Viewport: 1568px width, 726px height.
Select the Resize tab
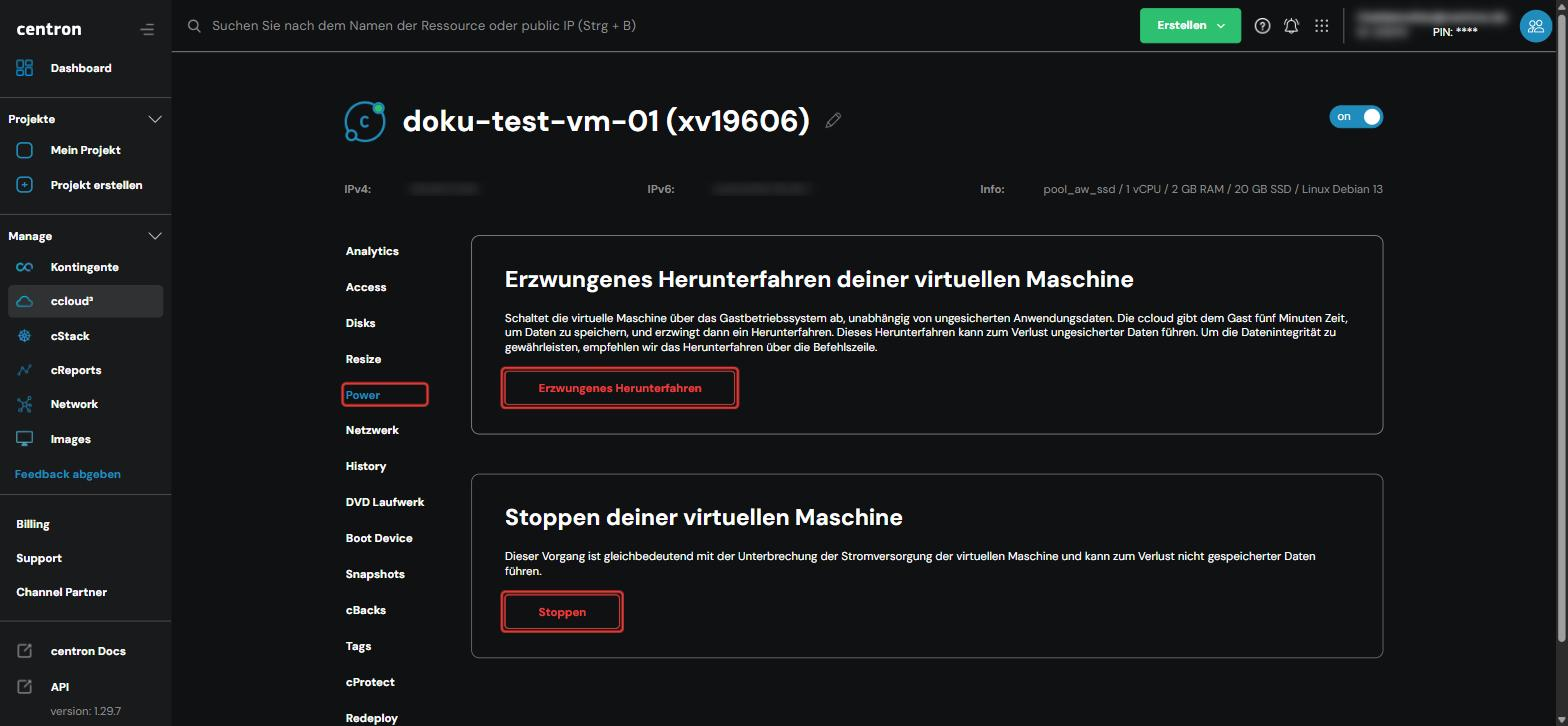[363, 359]
